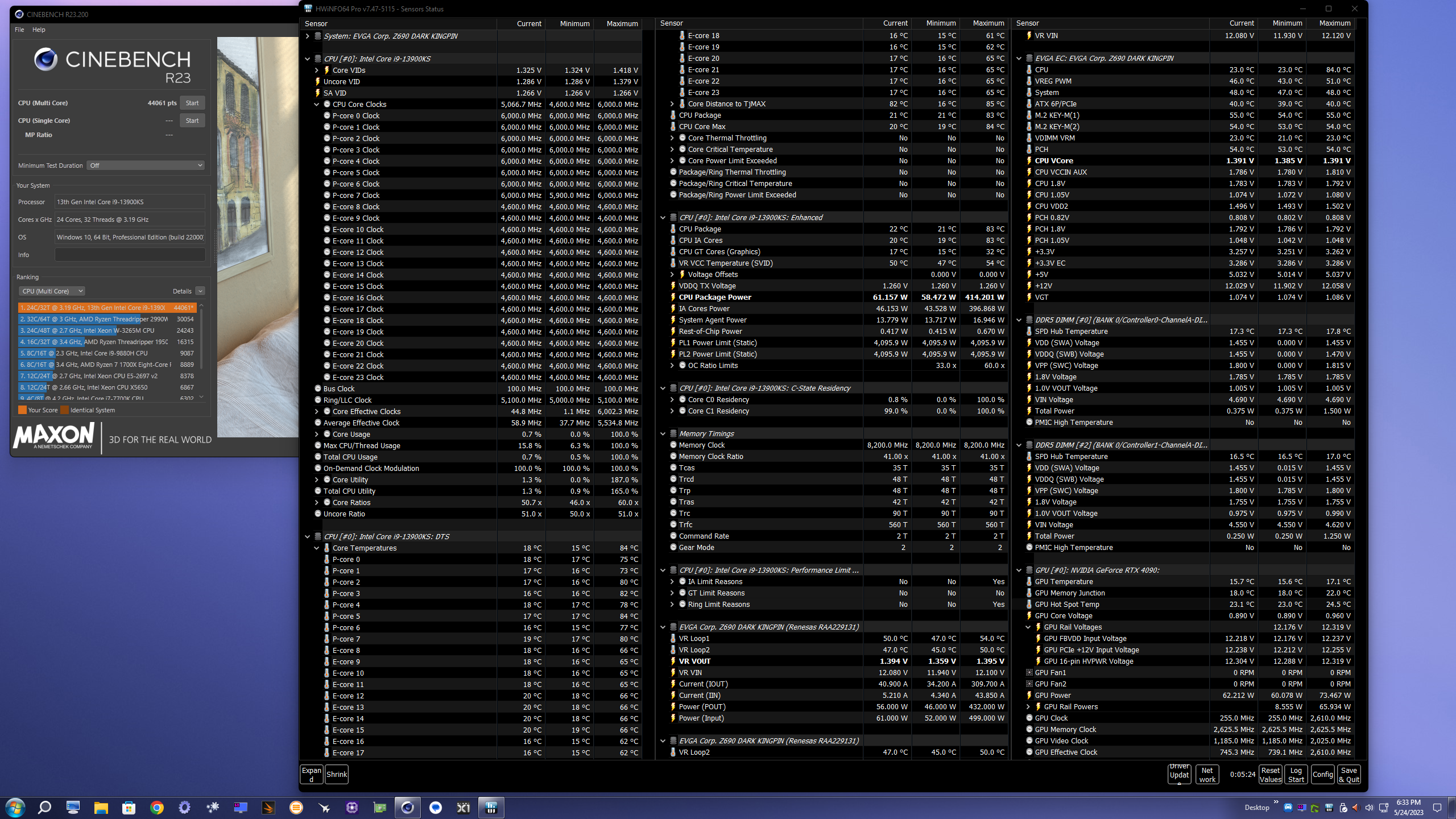Click the HWiNFO64 title bar icon
The width and height of the screenshot is (1456, 819).
(308, 9)
